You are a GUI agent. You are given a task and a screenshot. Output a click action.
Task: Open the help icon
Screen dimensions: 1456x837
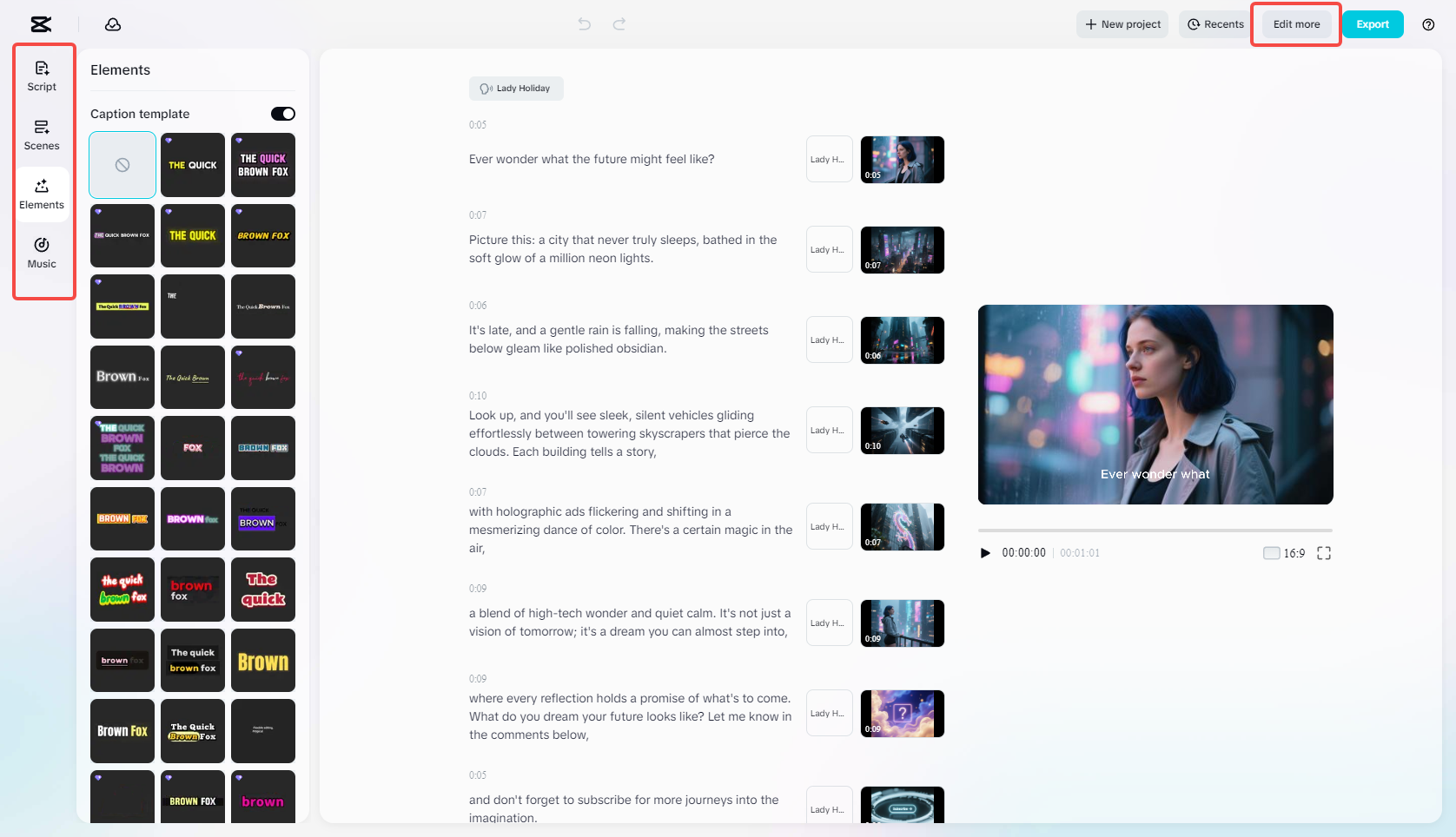1427,23
